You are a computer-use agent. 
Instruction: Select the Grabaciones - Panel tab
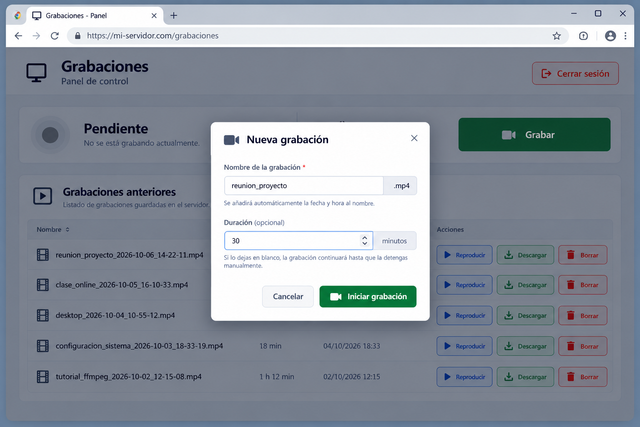coord(95,16)
